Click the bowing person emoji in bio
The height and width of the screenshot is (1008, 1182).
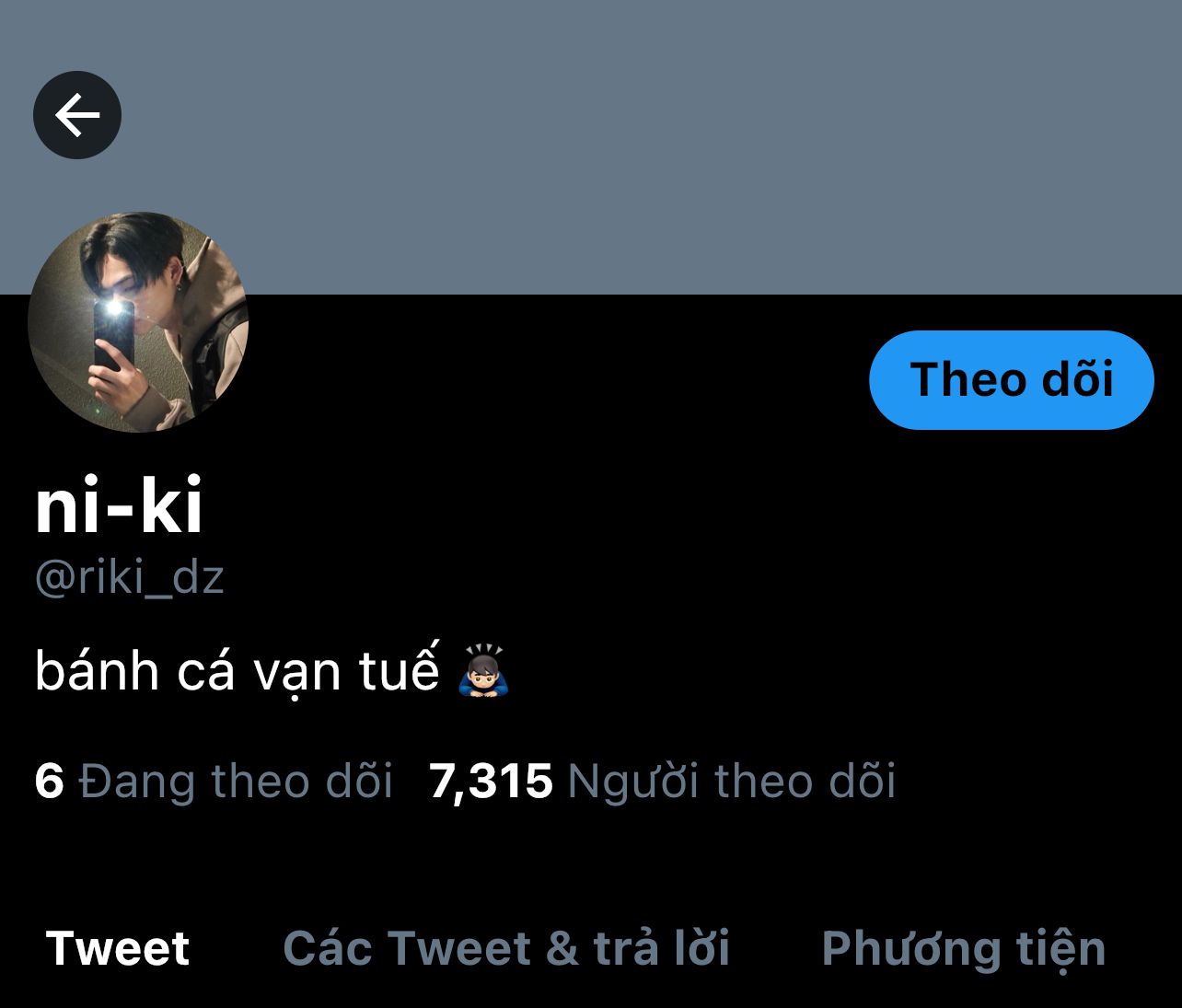484,670
